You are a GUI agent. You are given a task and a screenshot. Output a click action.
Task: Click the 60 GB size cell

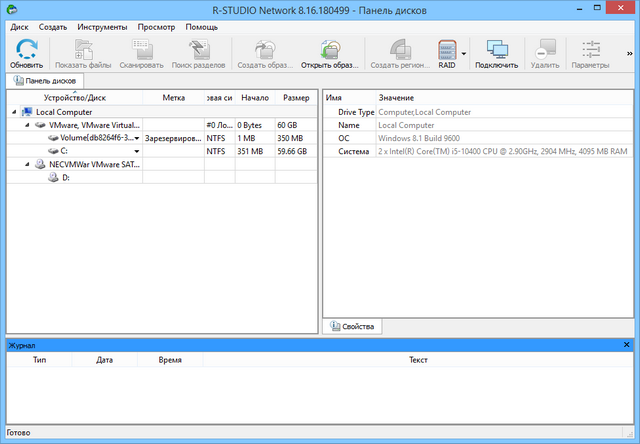[296, 125]
